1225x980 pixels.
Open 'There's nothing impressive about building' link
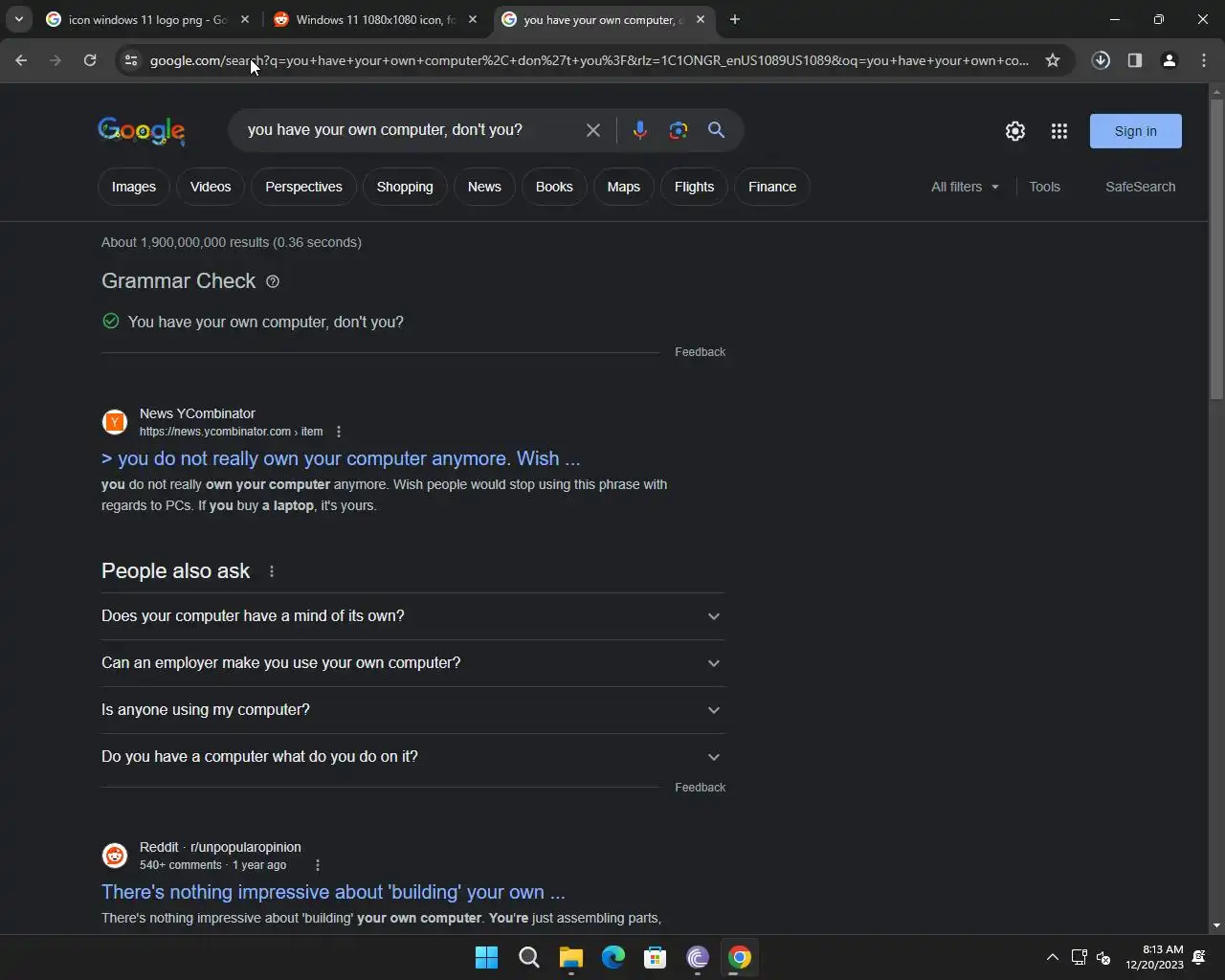coord(333,892)
